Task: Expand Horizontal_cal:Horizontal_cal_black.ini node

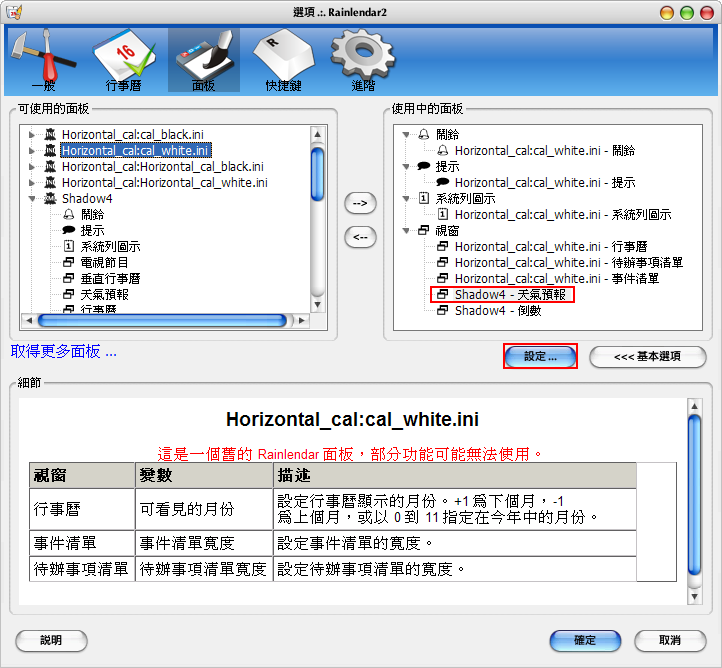Action: point(32,167)
